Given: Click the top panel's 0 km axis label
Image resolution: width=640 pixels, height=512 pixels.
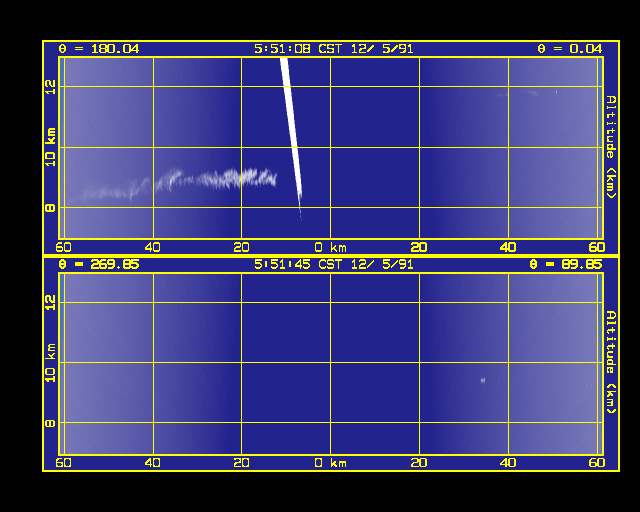Looking at the screenshot, I should tap(331, 247).
